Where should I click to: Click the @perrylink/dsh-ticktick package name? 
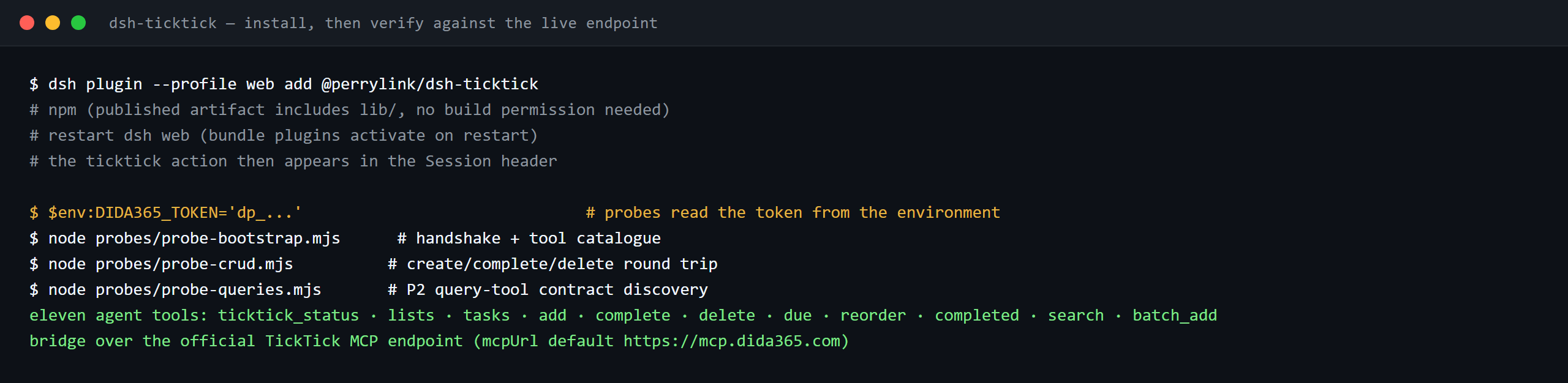(430, 84)
